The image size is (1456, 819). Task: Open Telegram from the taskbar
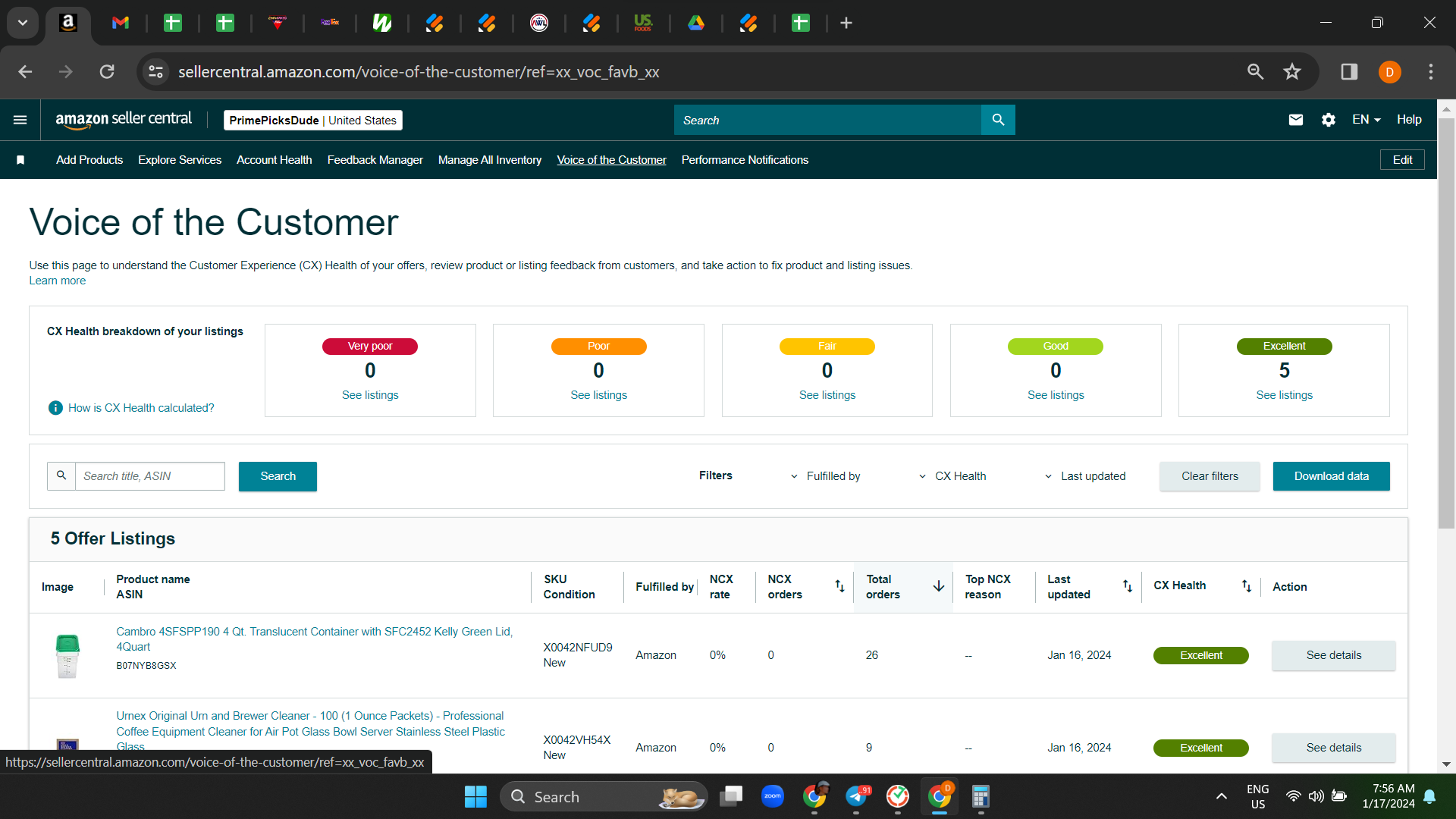(x=857, y=796)
